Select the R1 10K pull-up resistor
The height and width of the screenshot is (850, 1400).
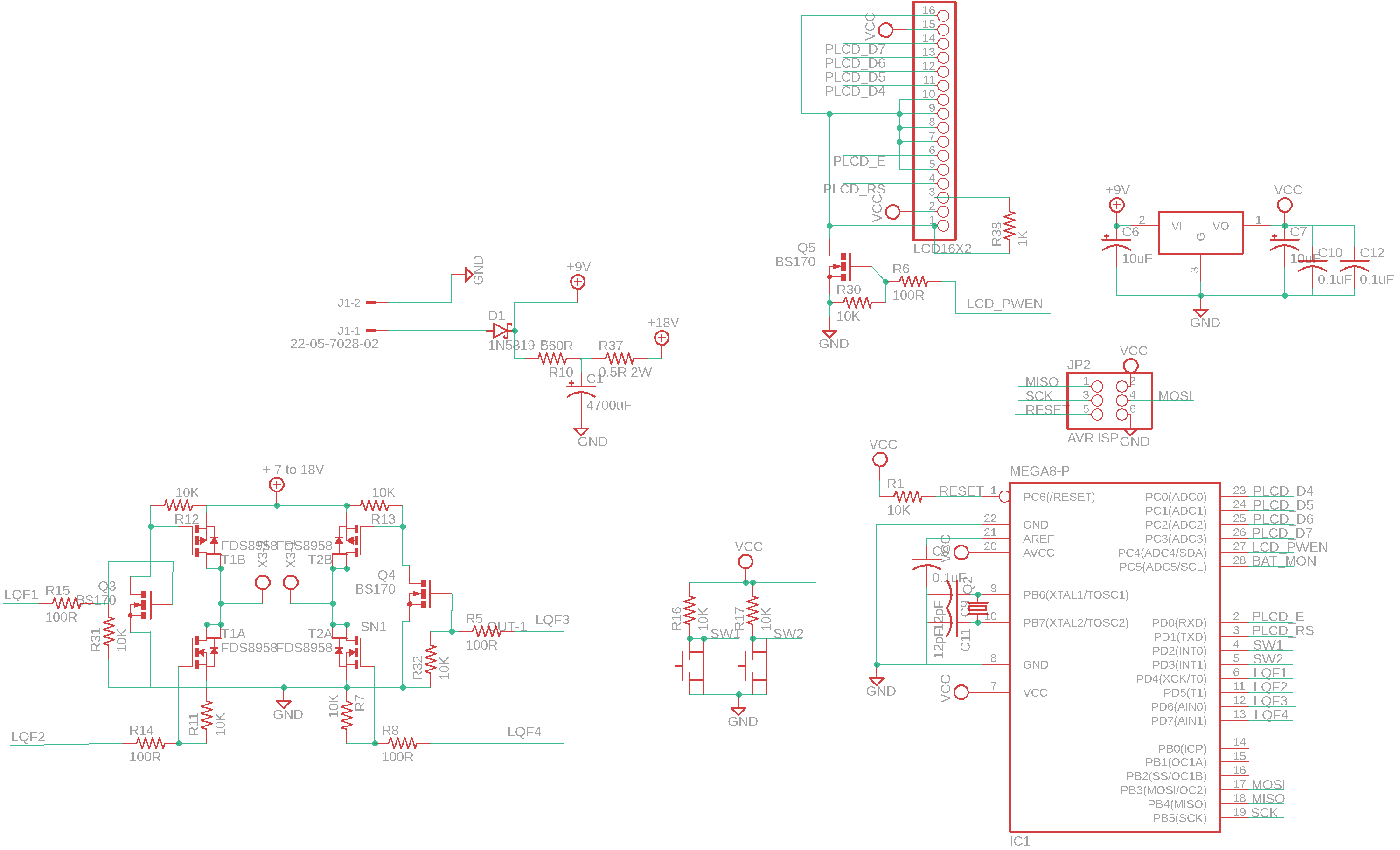[907, 497]
